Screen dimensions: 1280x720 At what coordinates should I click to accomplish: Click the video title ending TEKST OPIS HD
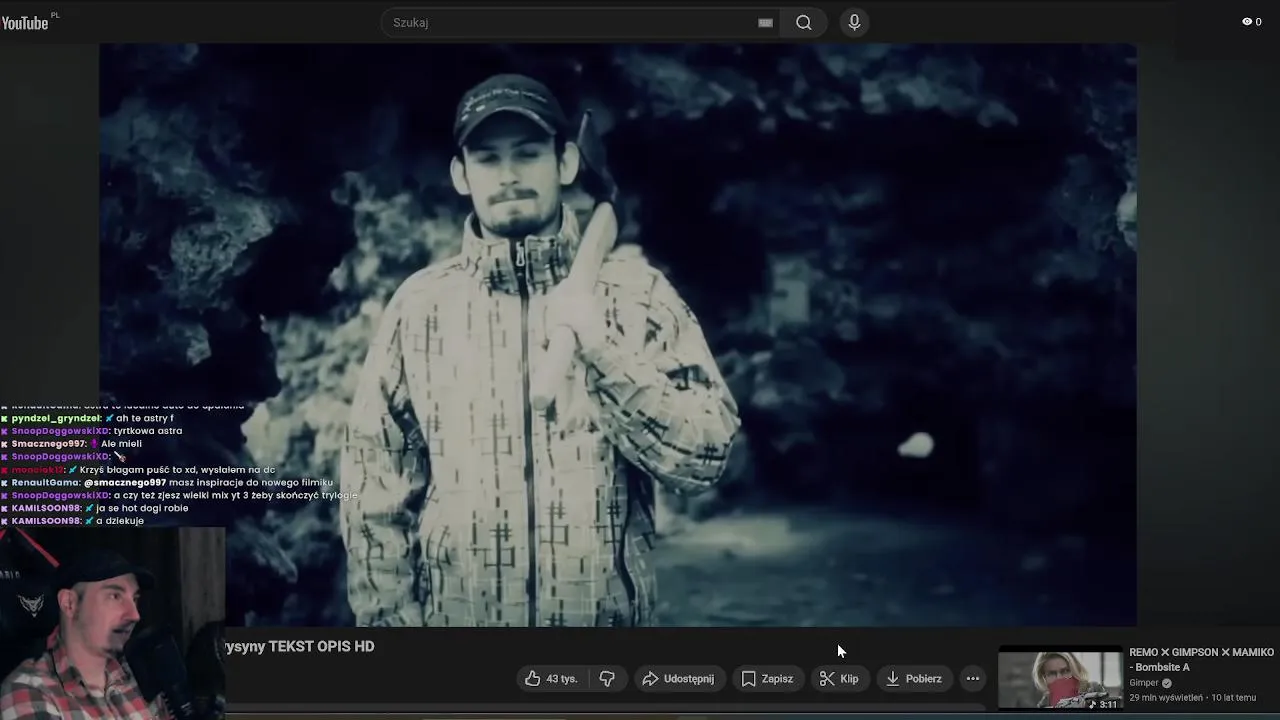pos(300,646)
